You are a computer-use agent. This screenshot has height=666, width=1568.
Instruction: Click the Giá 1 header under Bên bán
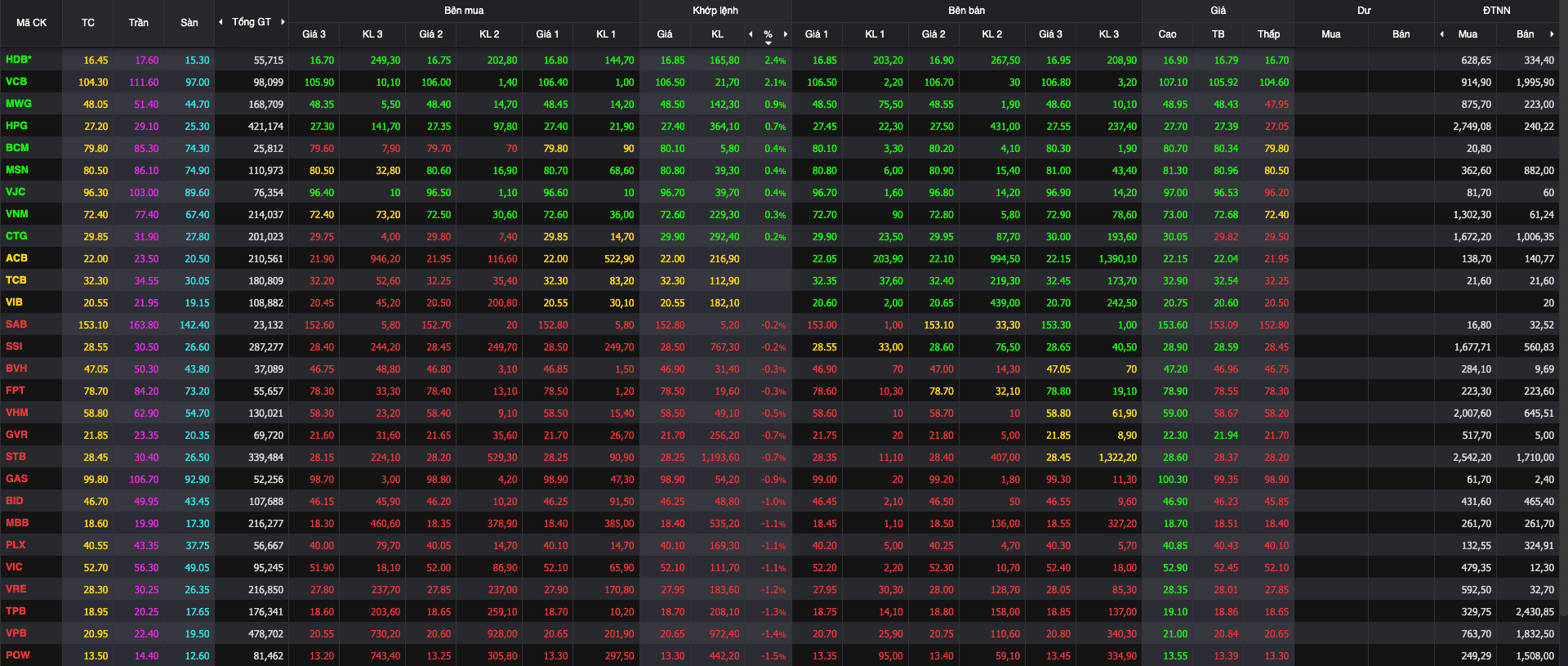pyautogui.click(x=817, y=34)
